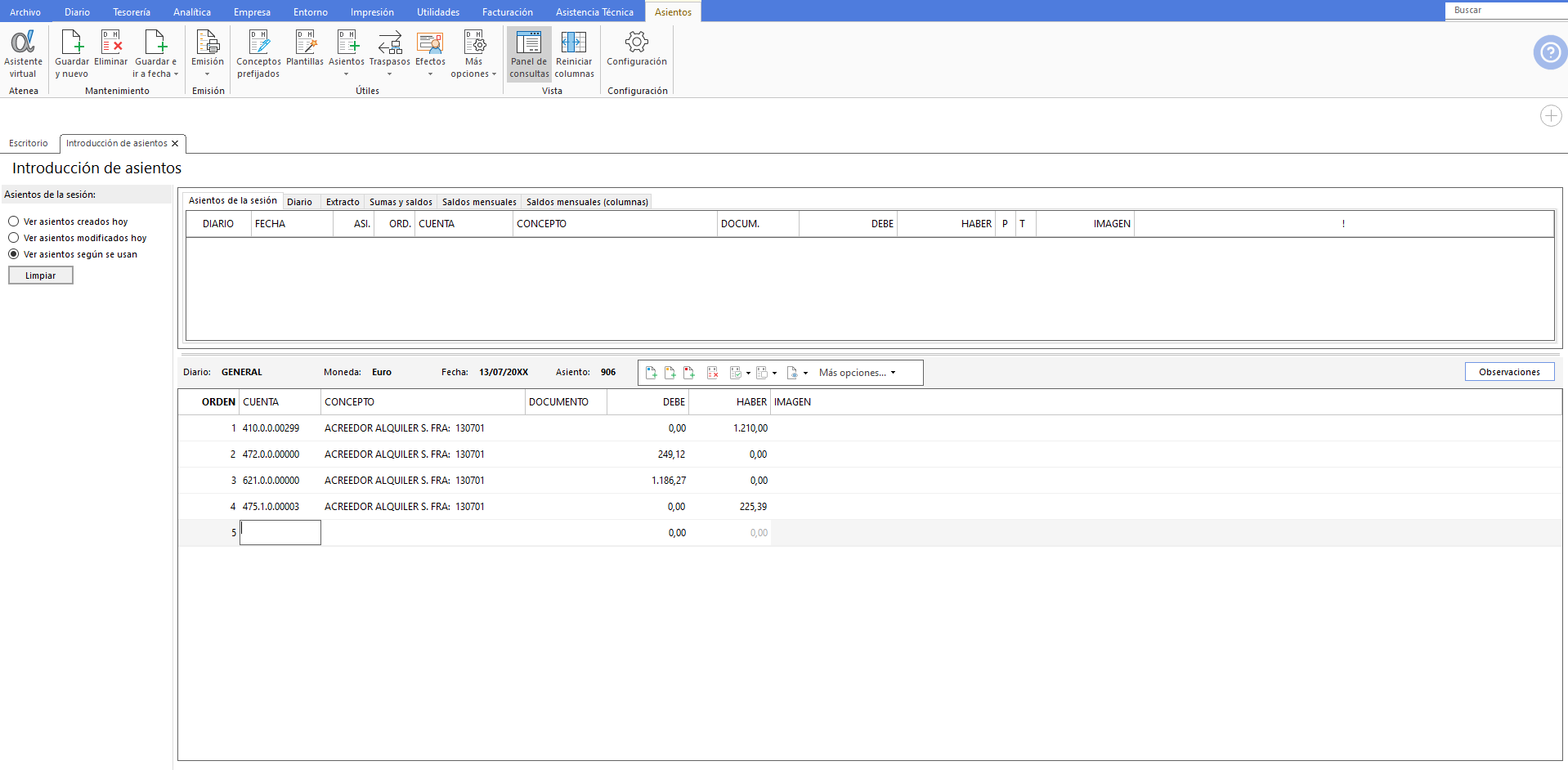The width and height of the screenshot is (1568, 770).
Task: Click the blue-tagged new document icon
Action: (652, 373)
